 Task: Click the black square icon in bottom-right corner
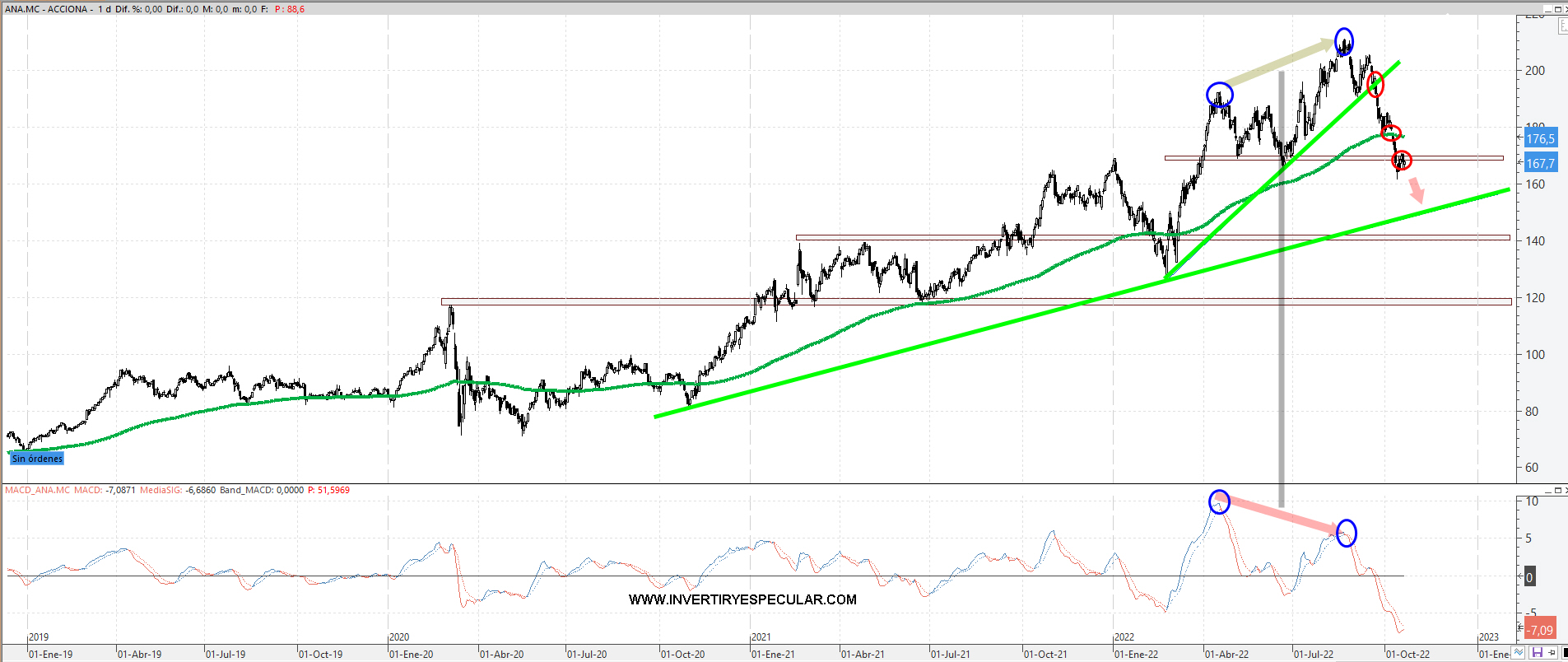(1564, 653)
